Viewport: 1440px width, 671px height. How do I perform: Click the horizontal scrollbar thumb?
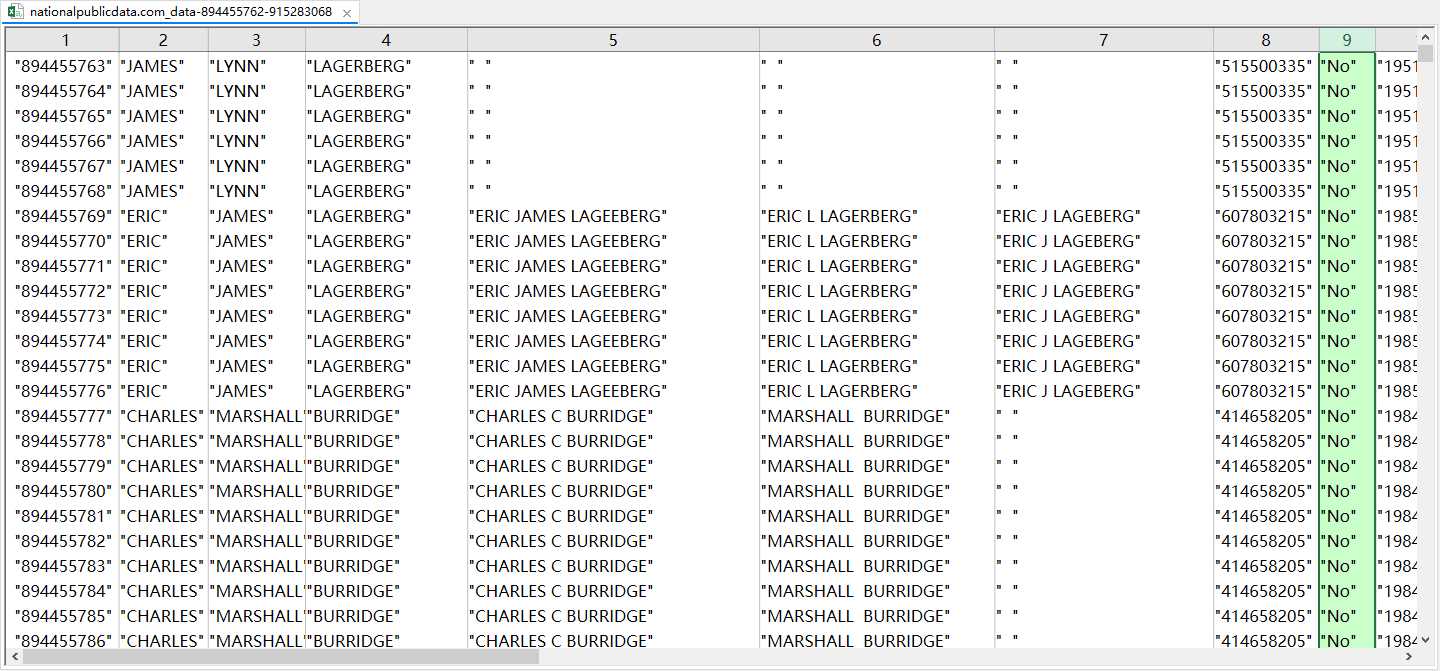click(281, 657)
